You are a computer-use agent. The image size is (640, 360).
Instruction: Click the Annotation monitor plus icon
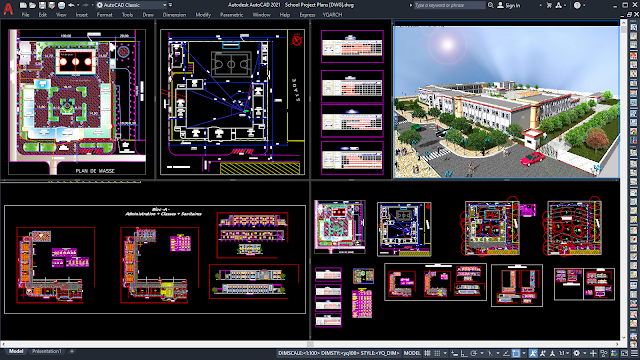593,353
